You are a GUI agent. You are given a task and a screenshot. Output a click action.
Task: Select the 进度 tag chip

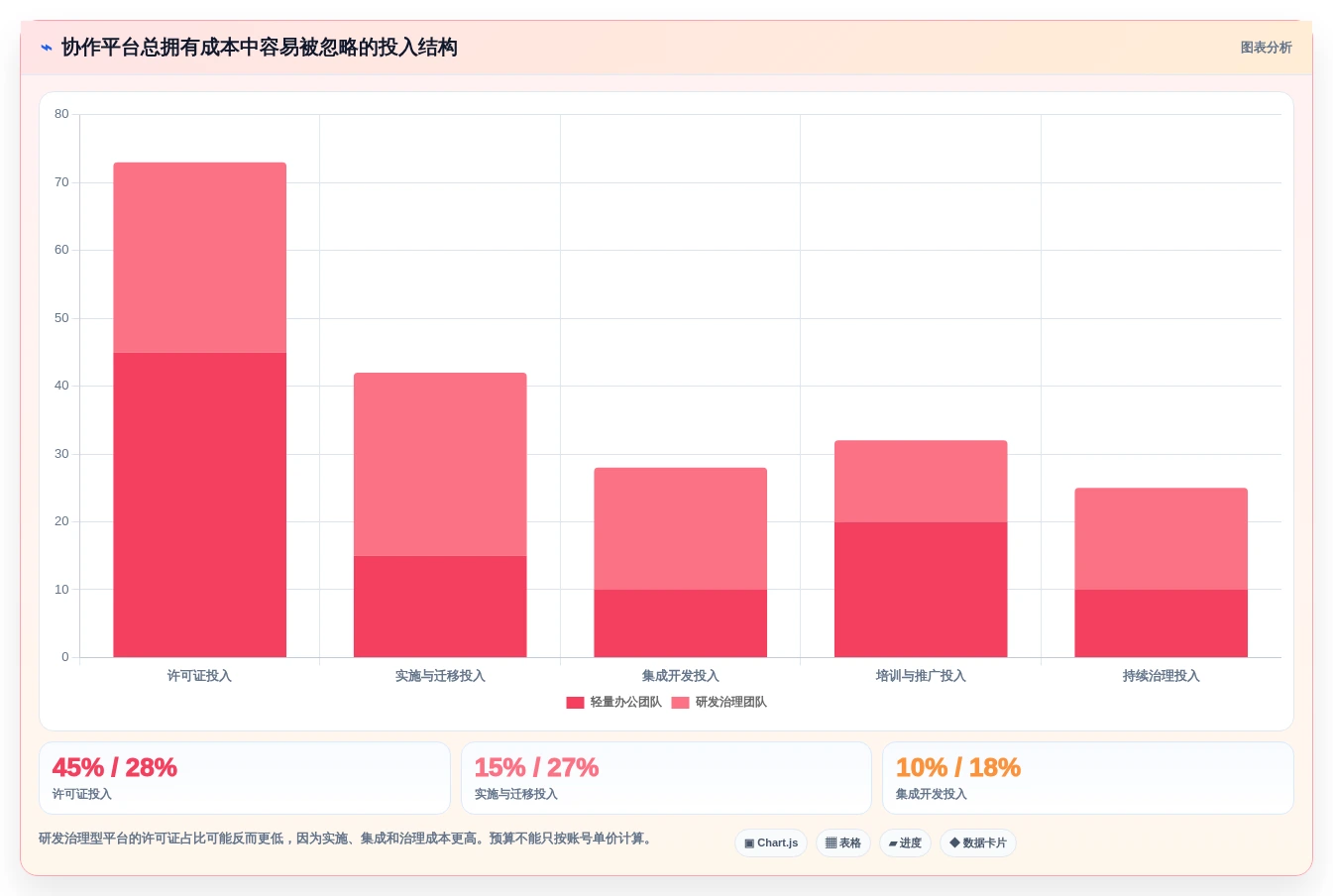tap(905, 843)
